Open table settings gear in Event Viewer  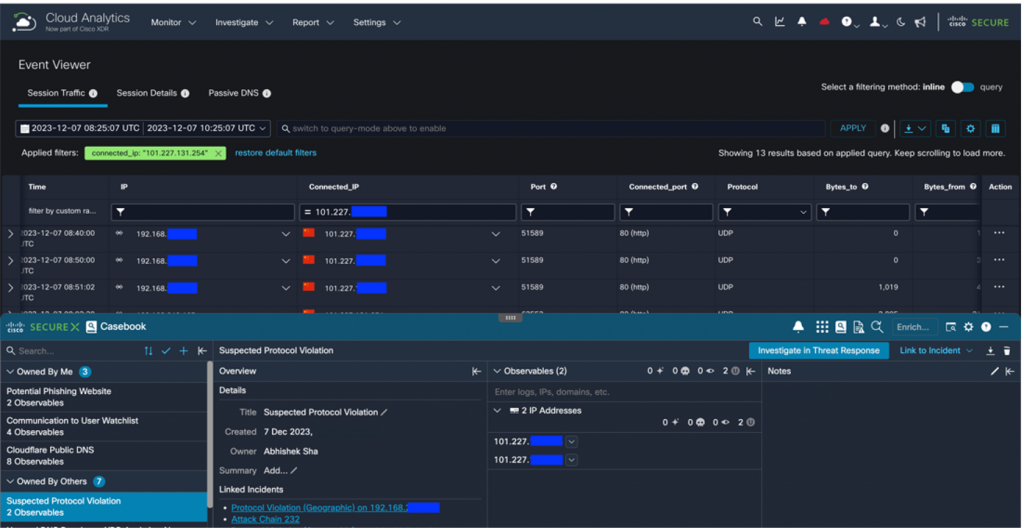point(970,128)
